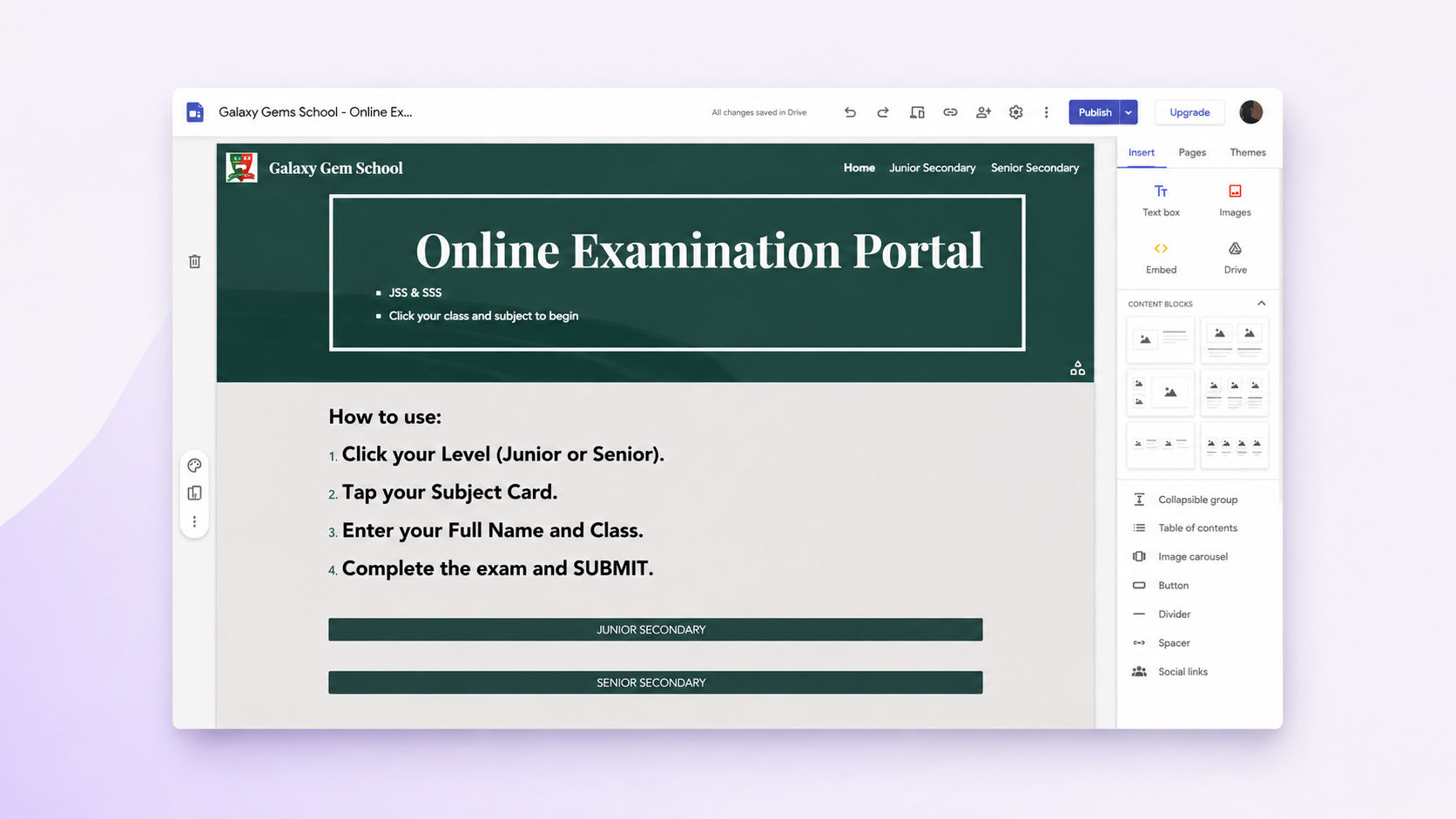Click the school logo image in header
Image resolution: width=1456 pixels, height=819 pixels.
(241, 167)
